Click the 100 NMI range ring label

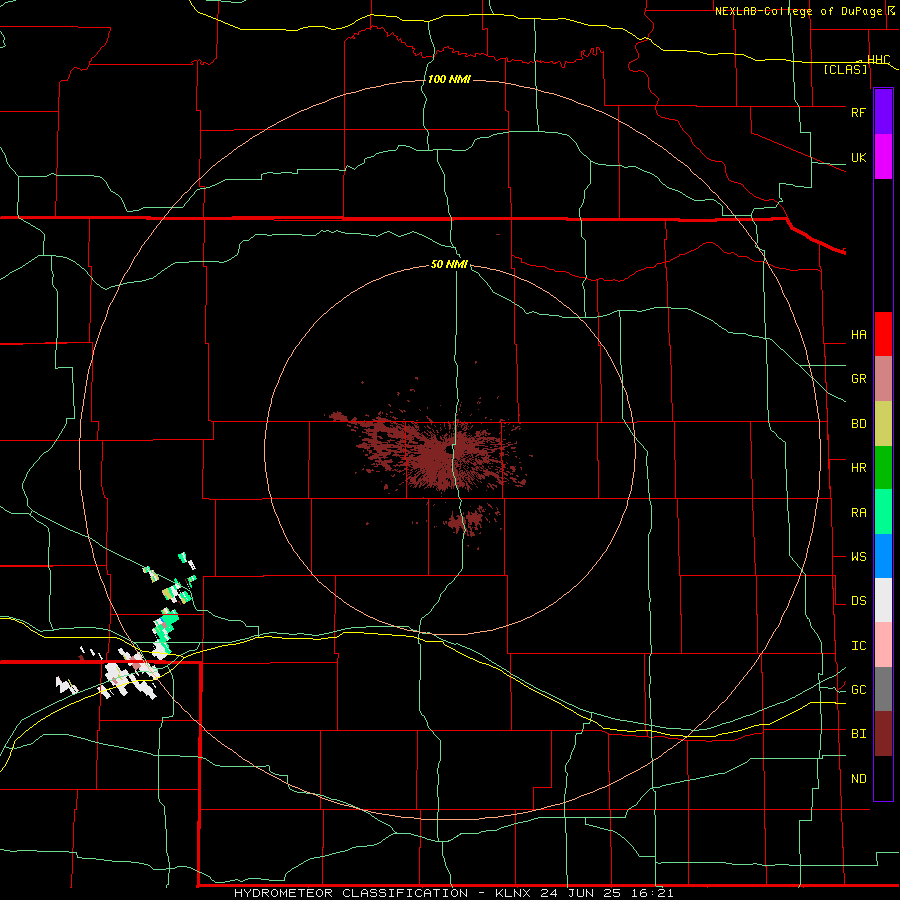(449, 79)
